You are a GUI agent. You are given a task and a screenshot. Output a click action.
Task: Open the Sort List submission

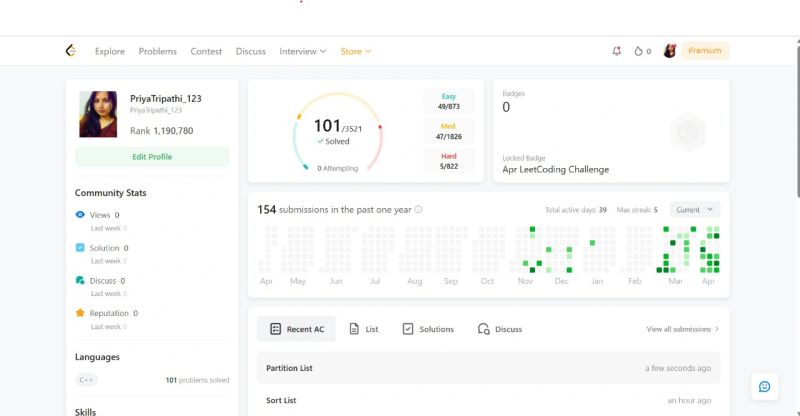pos(489,400)
